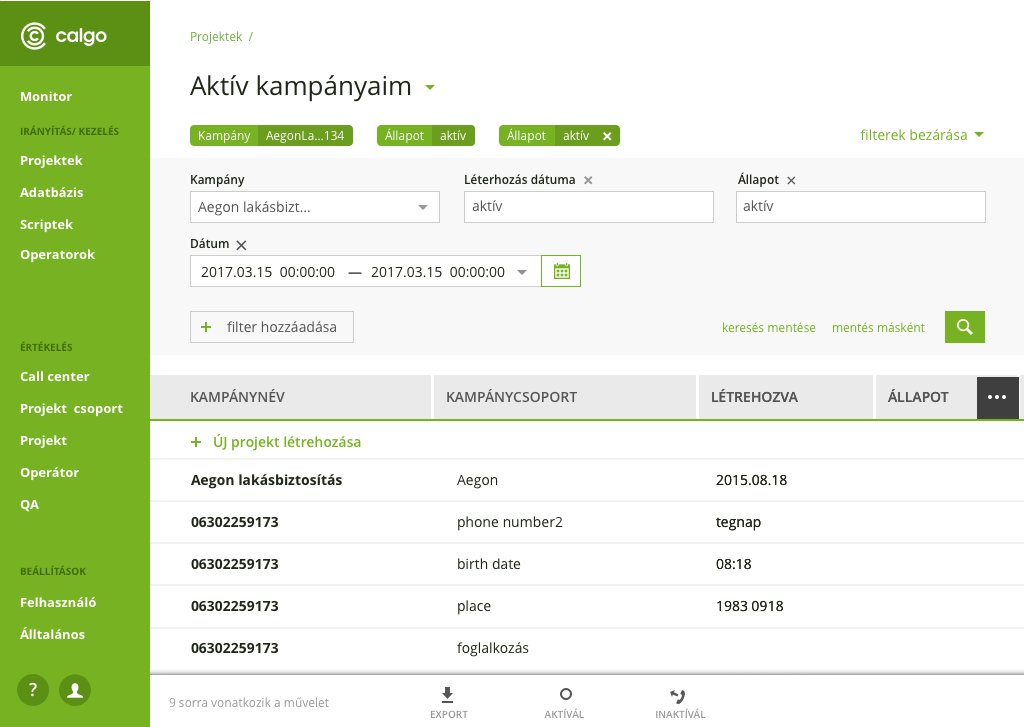
Task: Remove the Dátum filter field
Action: pos(241,245)
